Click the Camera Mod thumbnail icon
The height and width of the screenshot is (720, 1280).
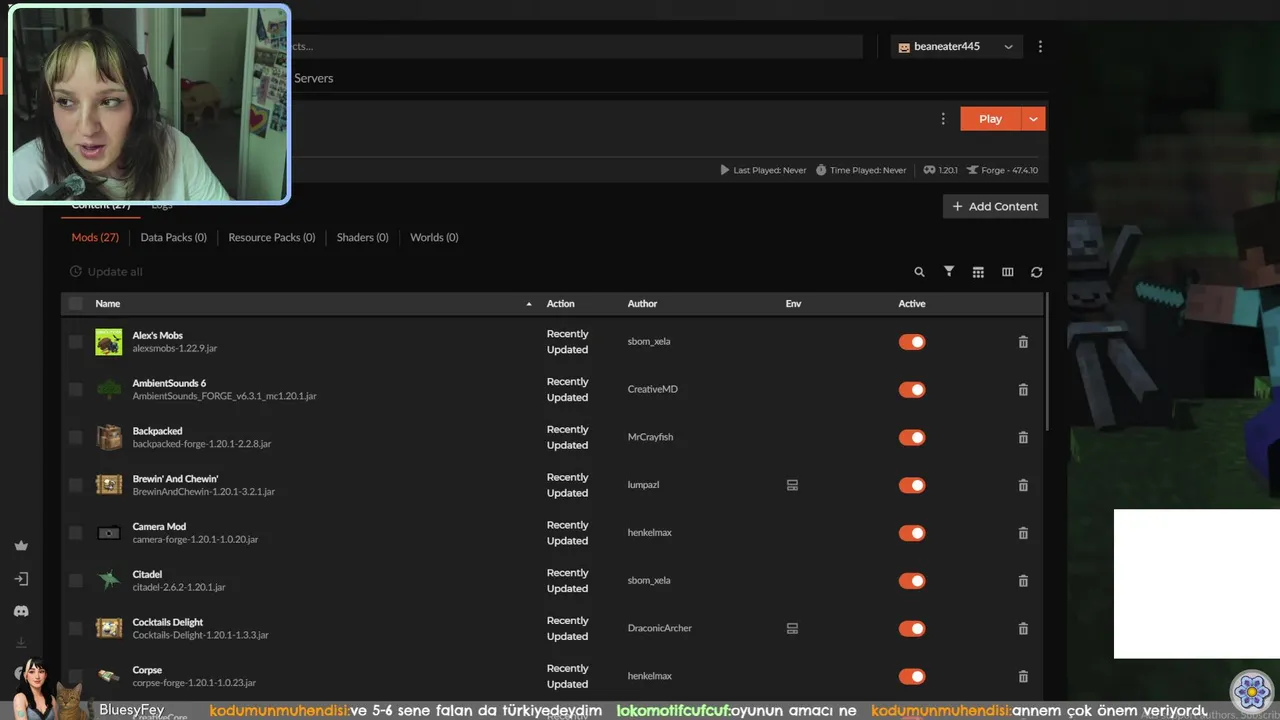coord(108,533)
